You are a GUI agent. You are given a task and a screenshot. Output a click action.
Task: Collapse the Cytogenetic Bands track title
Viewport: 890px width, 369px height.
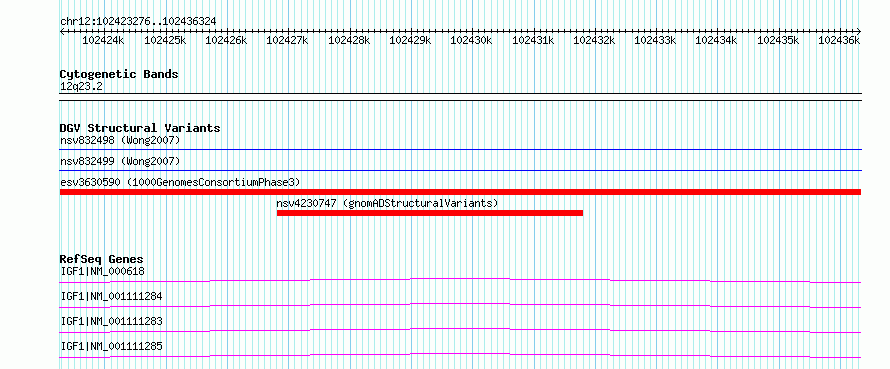pyautogui.click(x=119, y=74)
